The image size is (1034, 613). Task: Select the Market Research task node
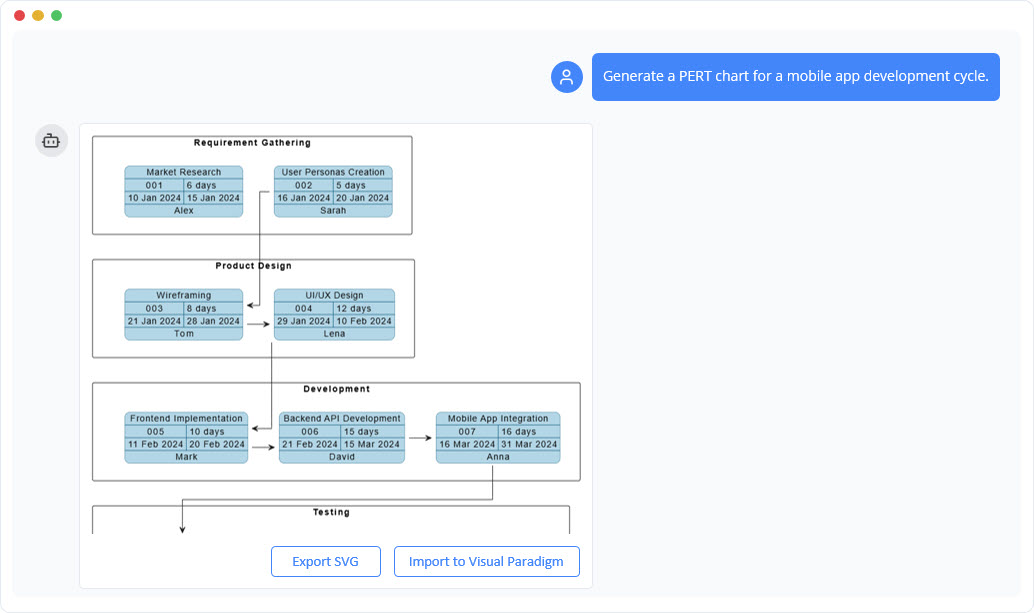pos(183,189)
